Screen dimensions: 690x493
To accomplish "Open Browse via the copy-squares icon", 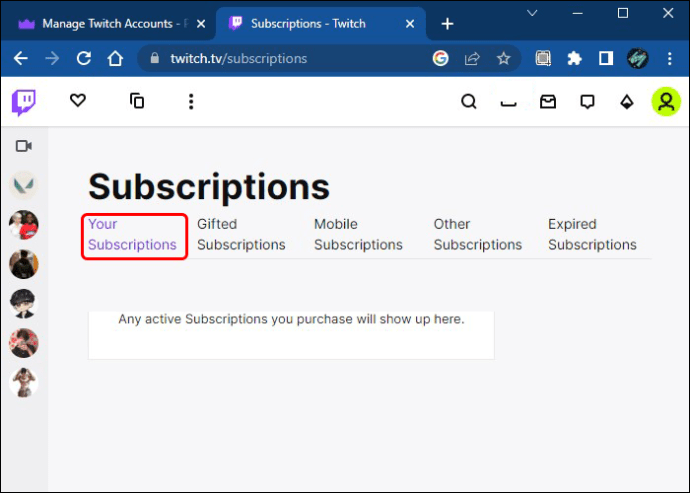I will point(137,101).
